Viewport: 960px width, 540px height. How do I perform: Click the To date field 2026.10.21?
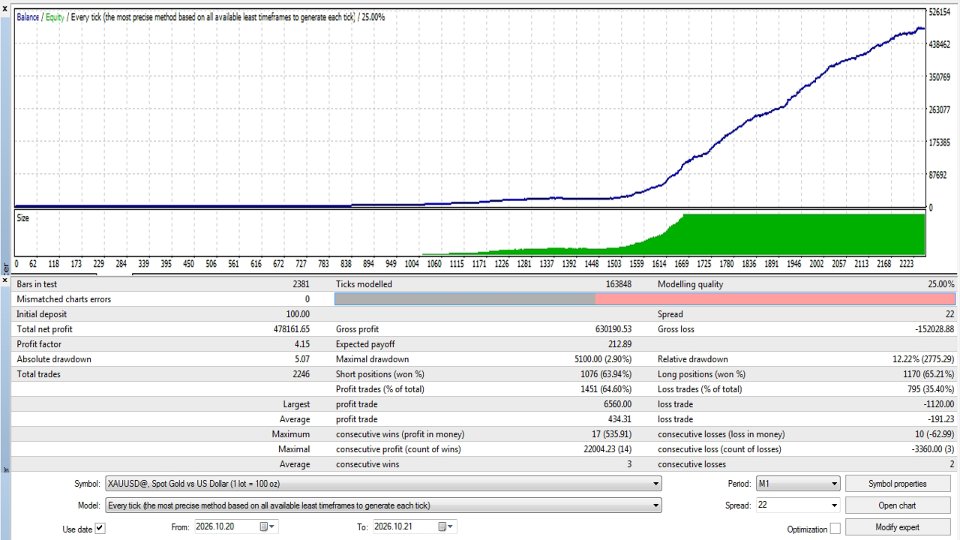[404, 527]
